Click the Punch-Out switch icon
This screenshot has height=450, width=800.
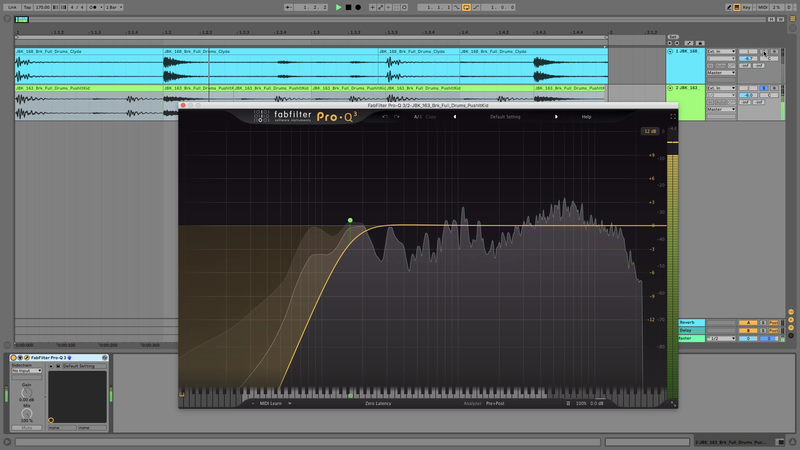476,7
